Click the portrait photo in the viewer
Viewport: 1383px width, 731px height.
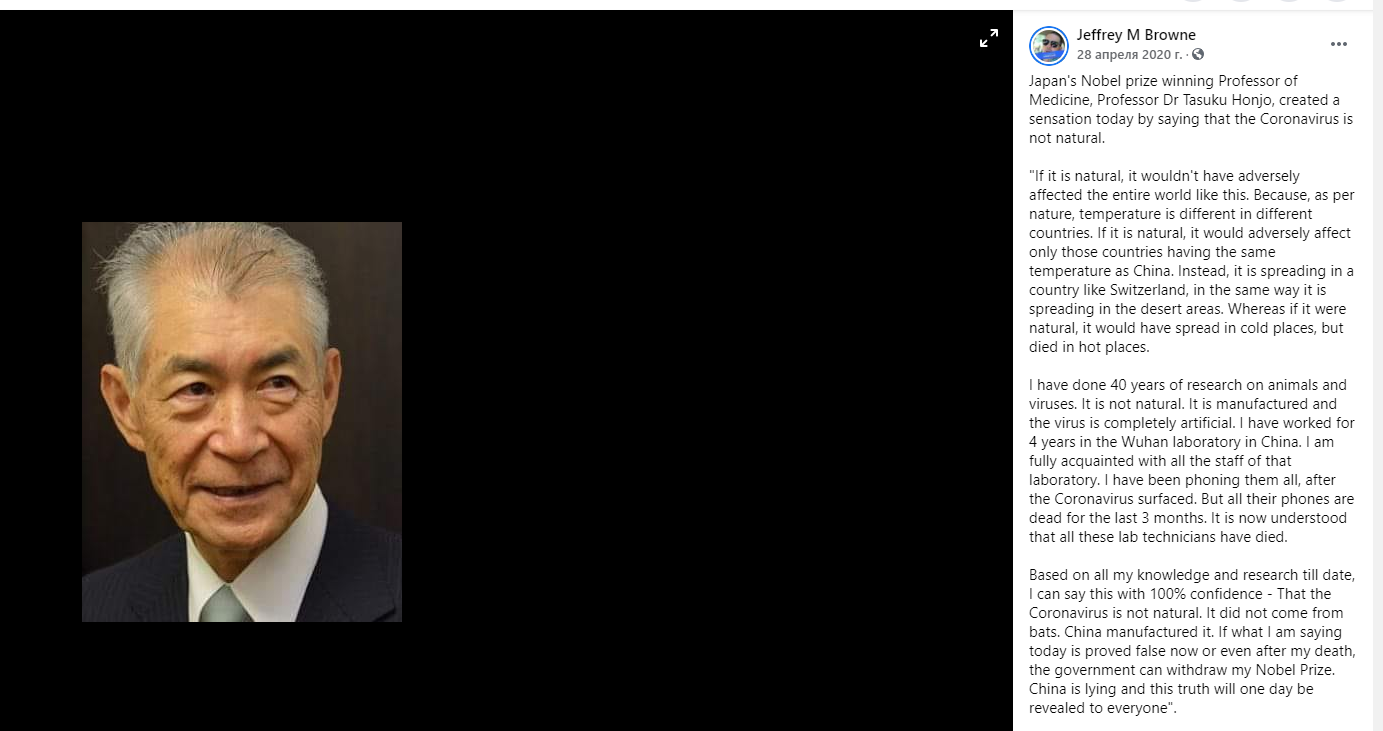(x=242, y=422)
